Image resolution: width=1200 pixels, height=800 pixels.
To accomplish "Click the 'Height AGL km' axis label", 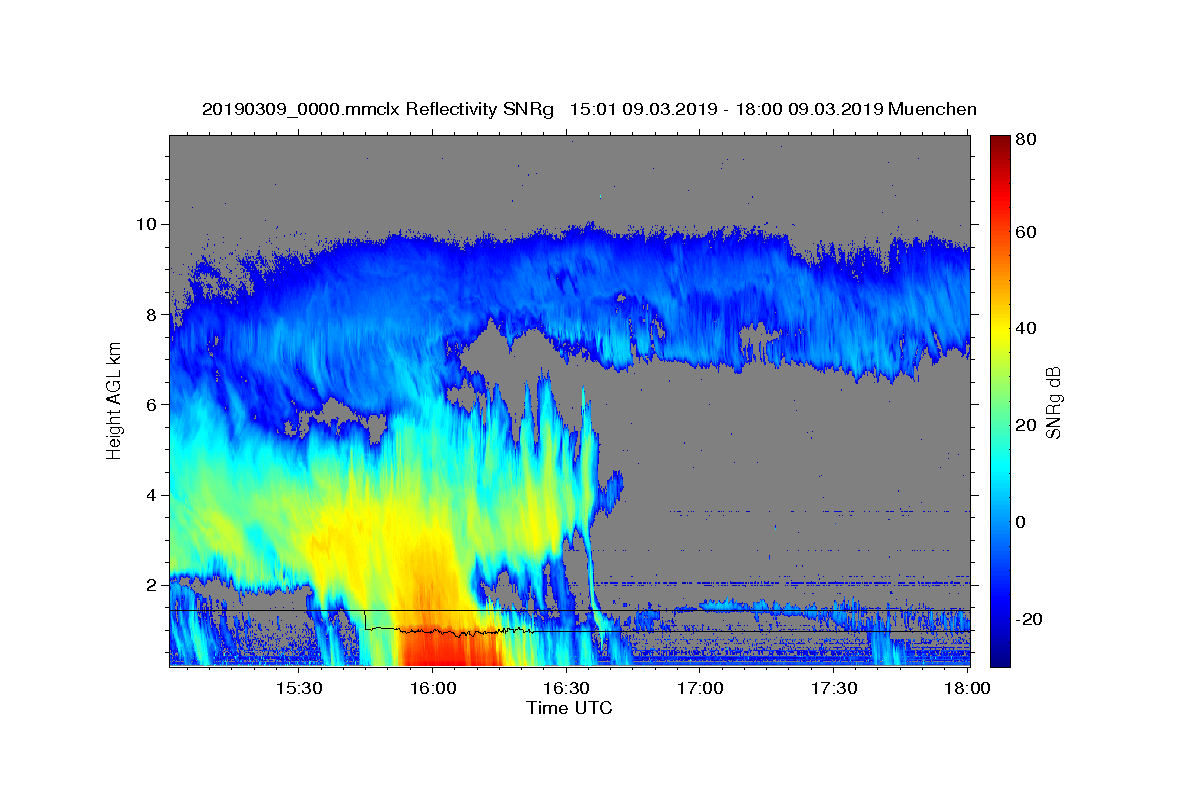I will pyautogui.click(x=115, y=401).
